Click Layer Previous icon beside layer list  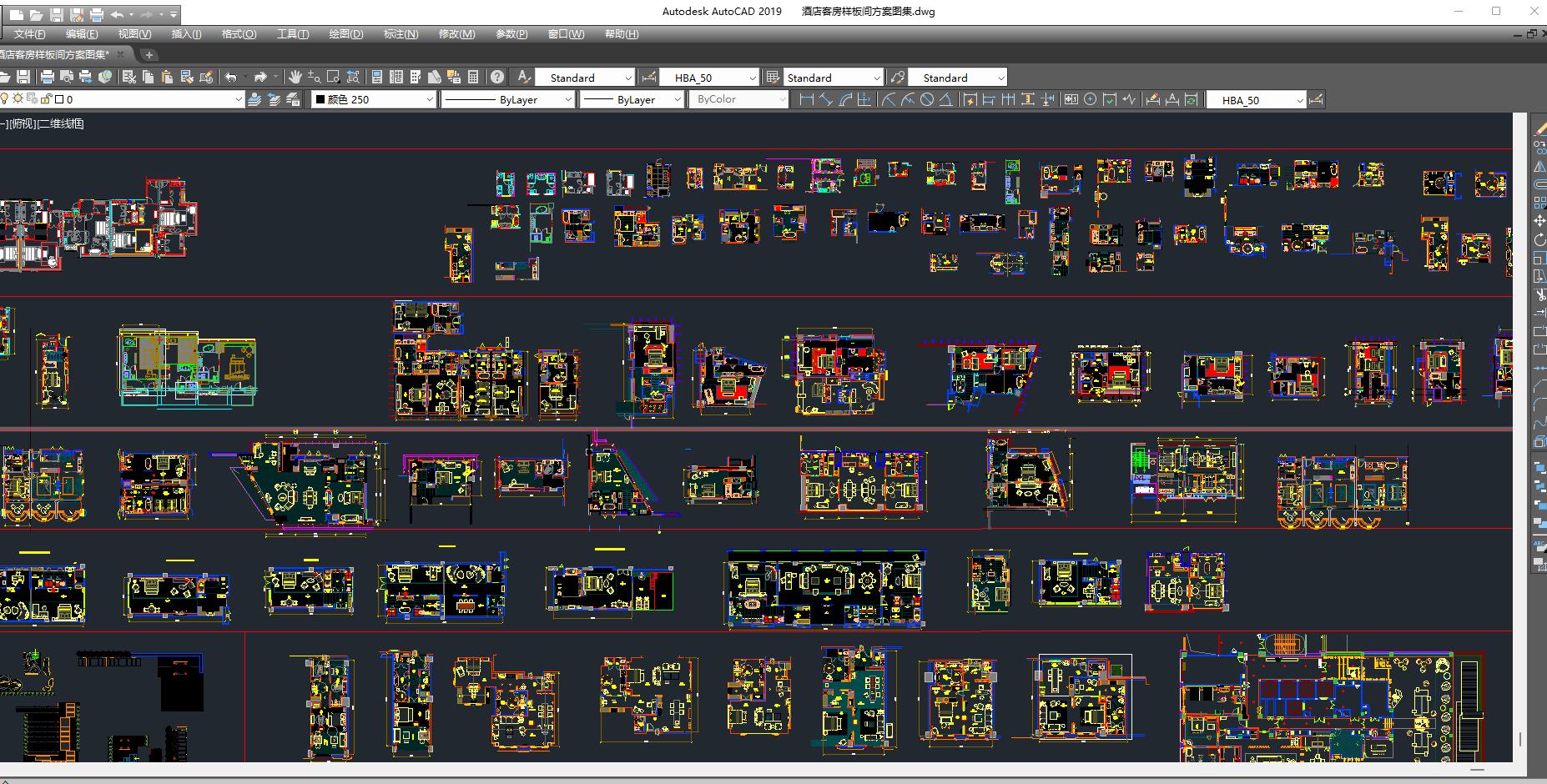[274, 99]
